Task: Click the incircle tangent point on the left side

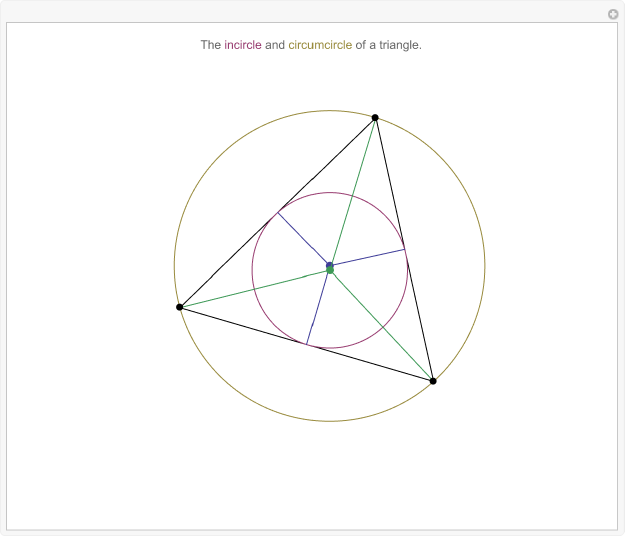Action: pyautogui.click(x=278, y=212)
